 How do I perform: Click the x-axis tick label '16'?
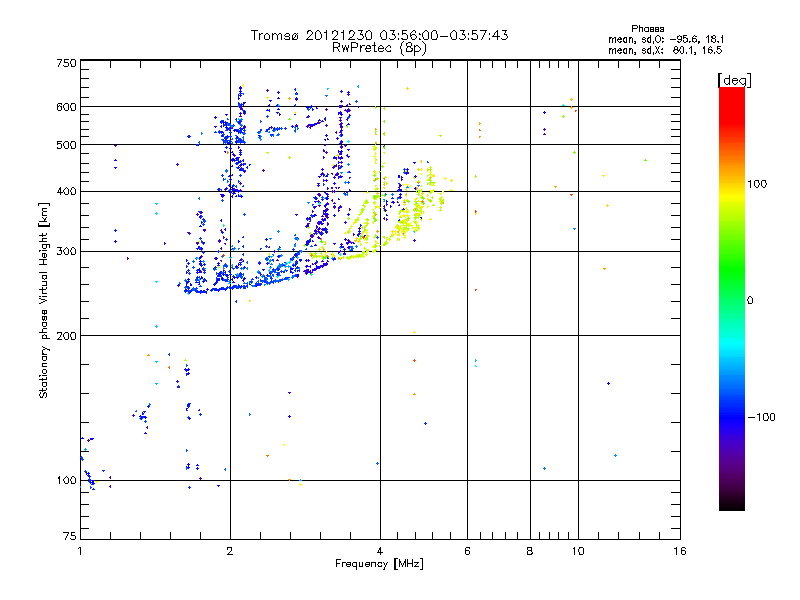680,551
